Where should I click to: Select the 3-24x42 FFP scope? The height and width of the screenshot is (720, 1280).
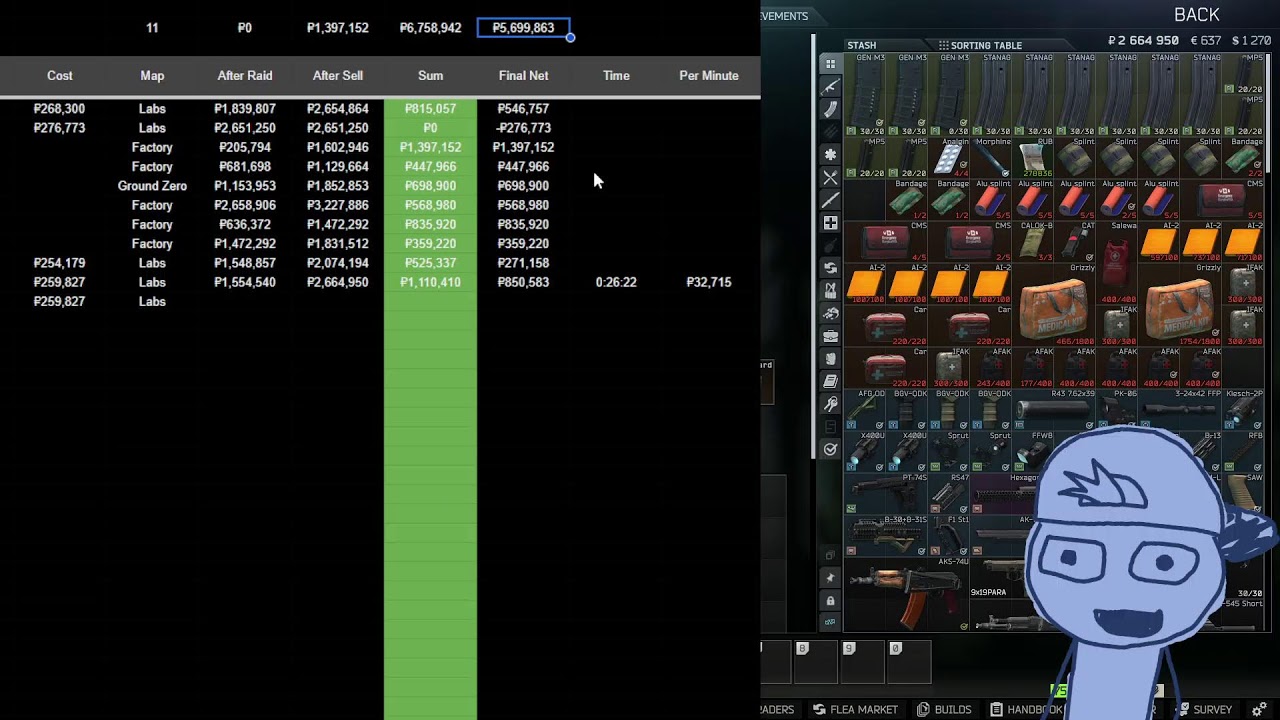1180,410
